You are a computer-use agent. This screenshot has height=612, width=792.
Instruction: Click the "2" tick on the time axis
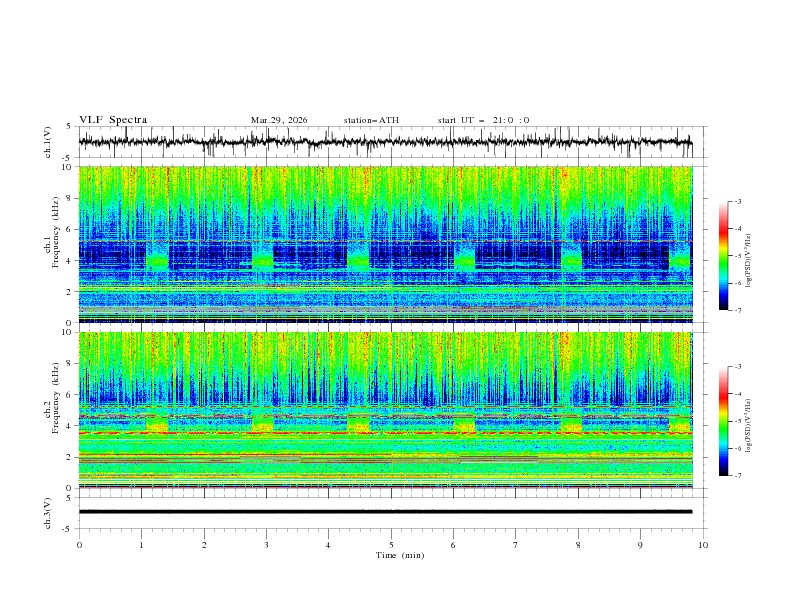click(204, 545)
